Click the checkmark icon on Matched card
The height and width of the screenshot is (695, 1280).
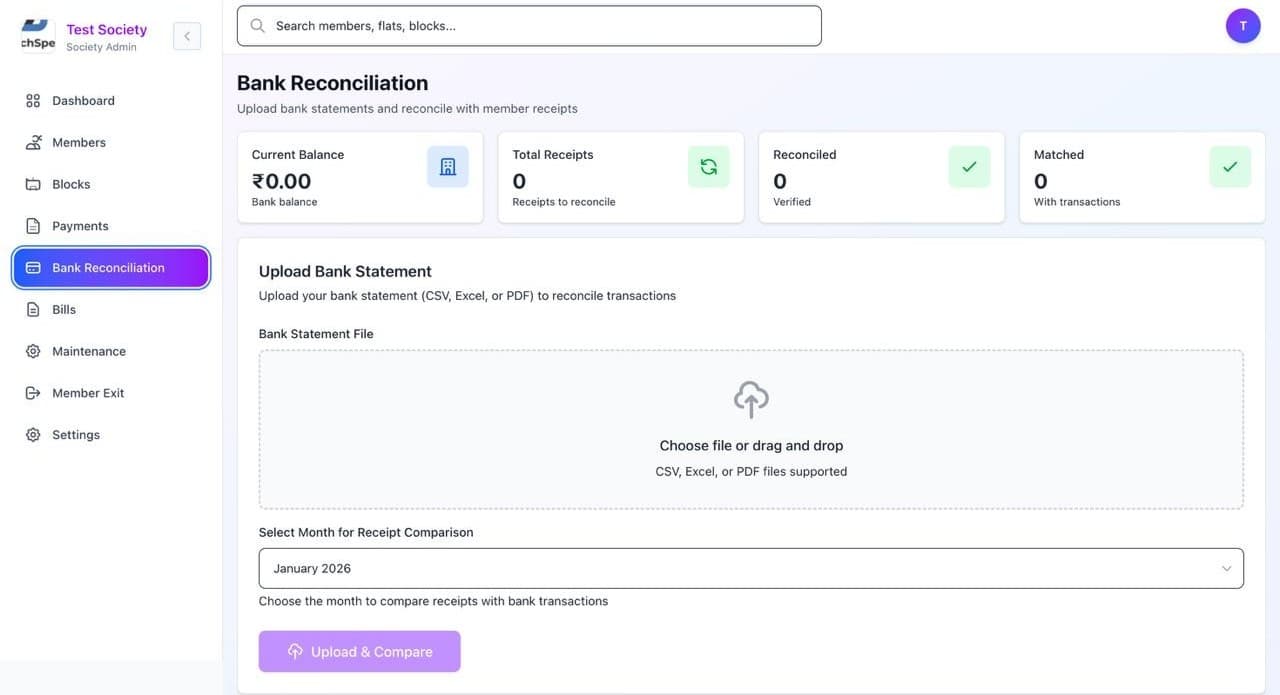point(1230,167)
